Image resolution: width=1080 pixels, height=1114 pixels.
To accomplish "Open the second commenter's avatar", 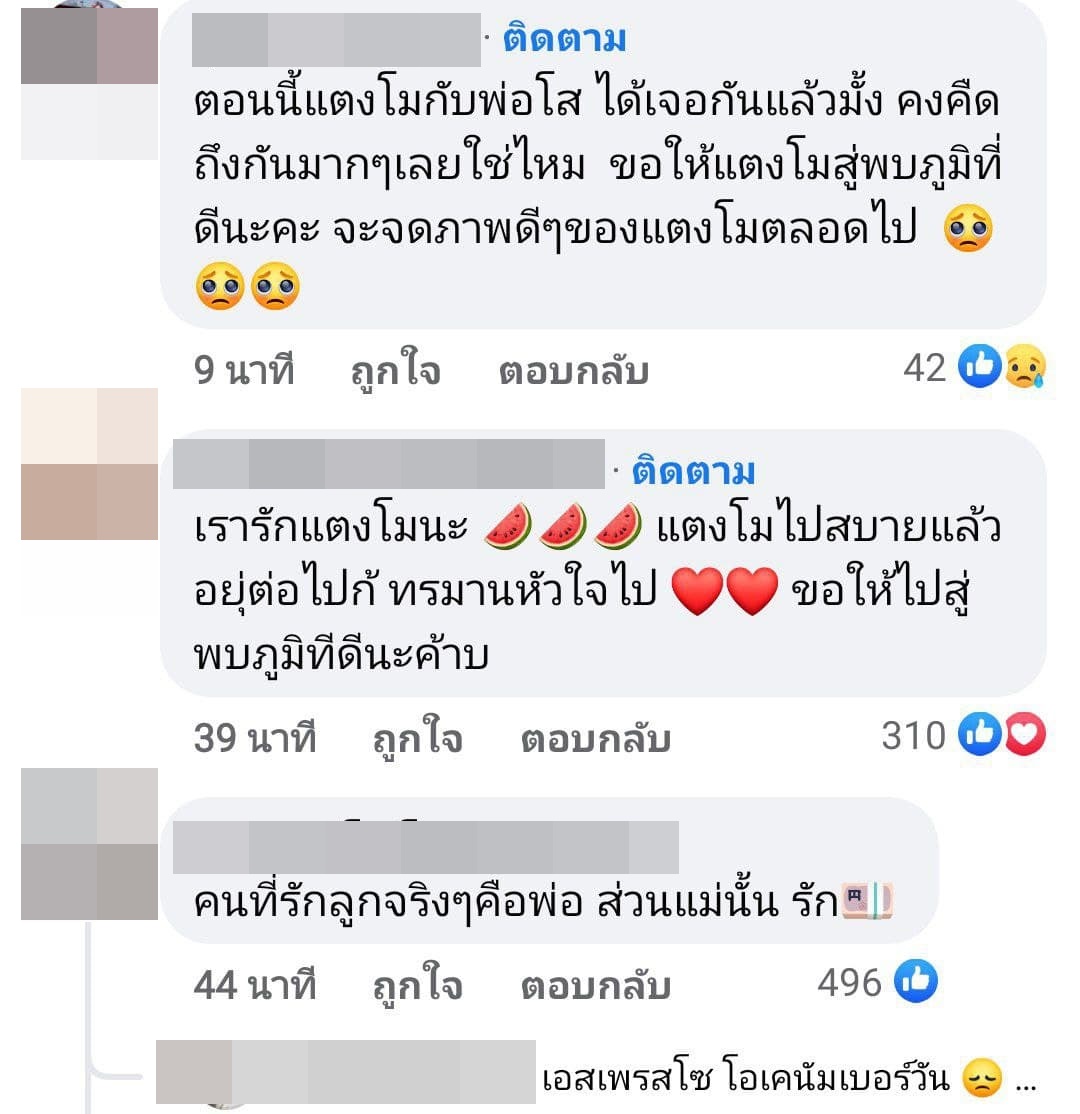I will click(90, 464).
